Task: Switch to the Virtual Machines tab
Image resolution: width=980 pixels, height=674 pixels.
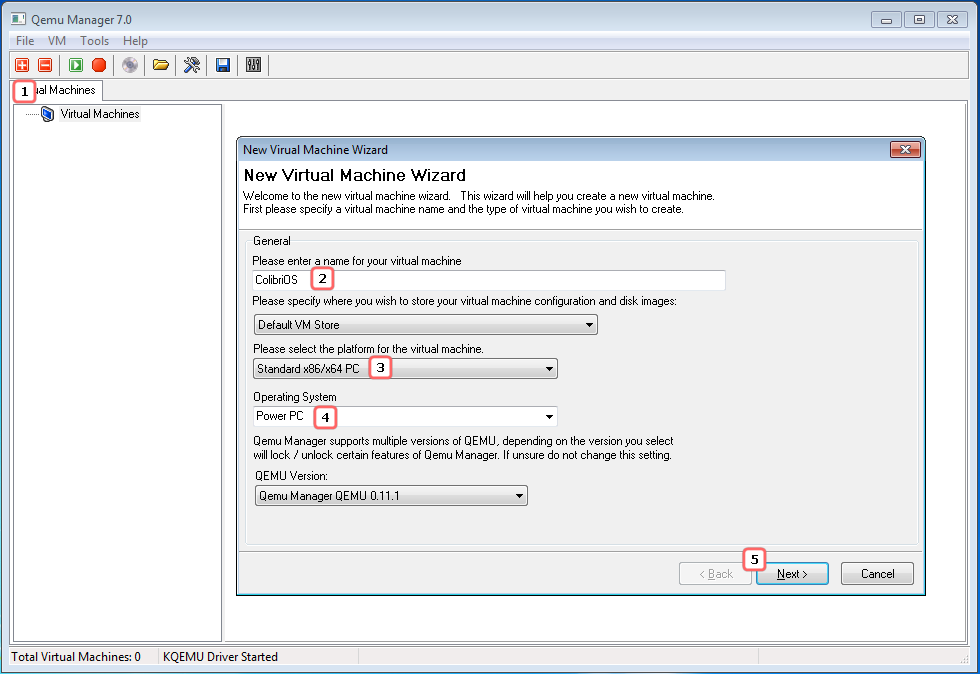Action: tap(57, 91)
